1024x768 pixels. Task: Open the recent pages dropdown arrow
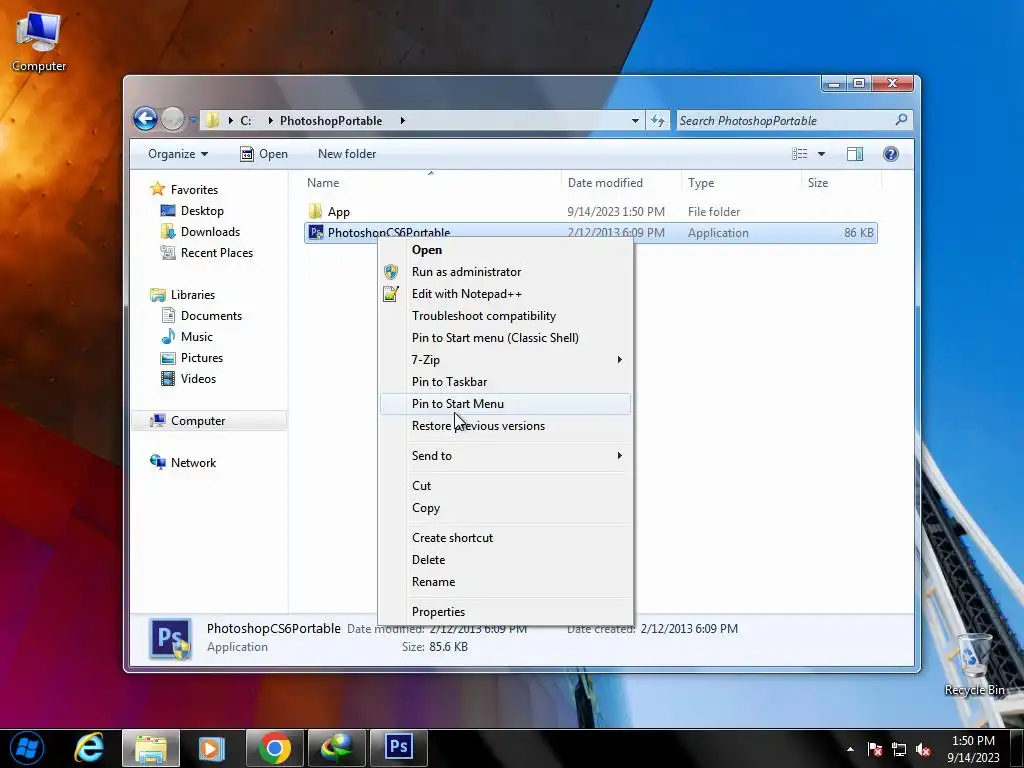click(x=193, y=120)
